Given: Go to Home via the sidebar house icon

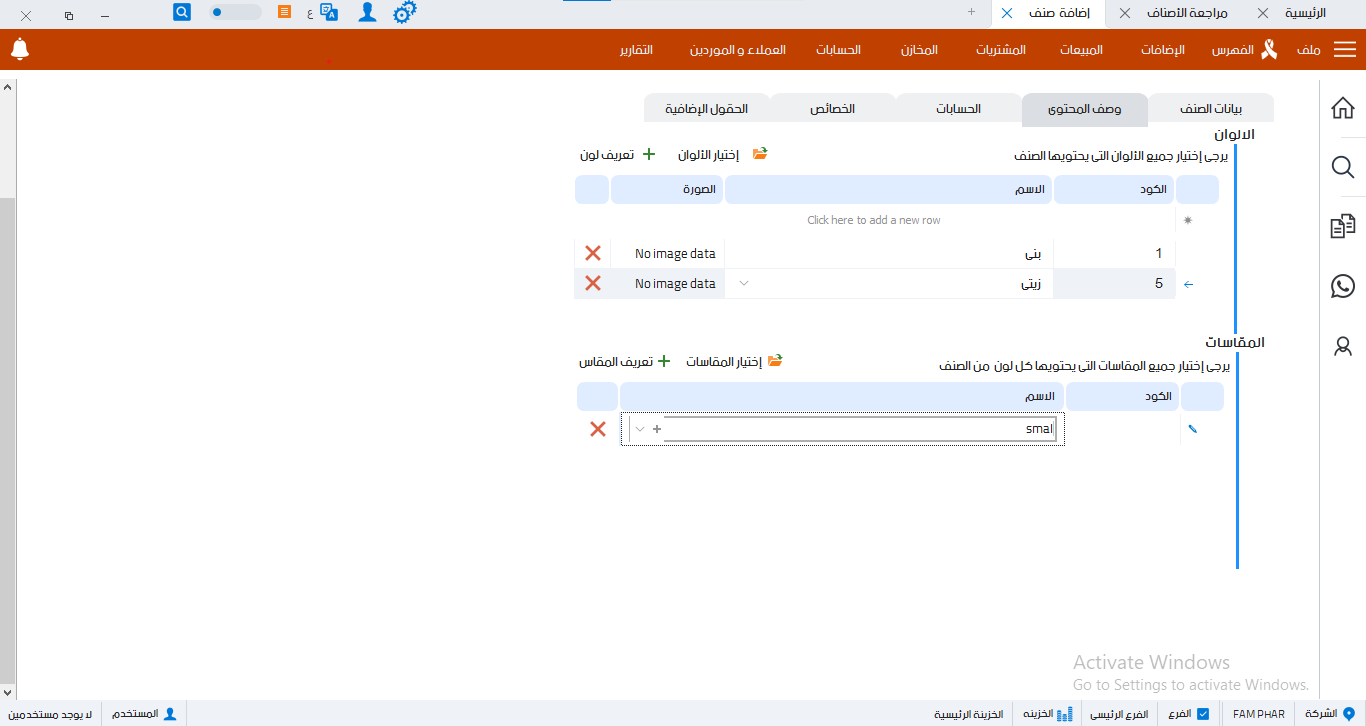Looking at the screenshot, I should pos(1343,108).
